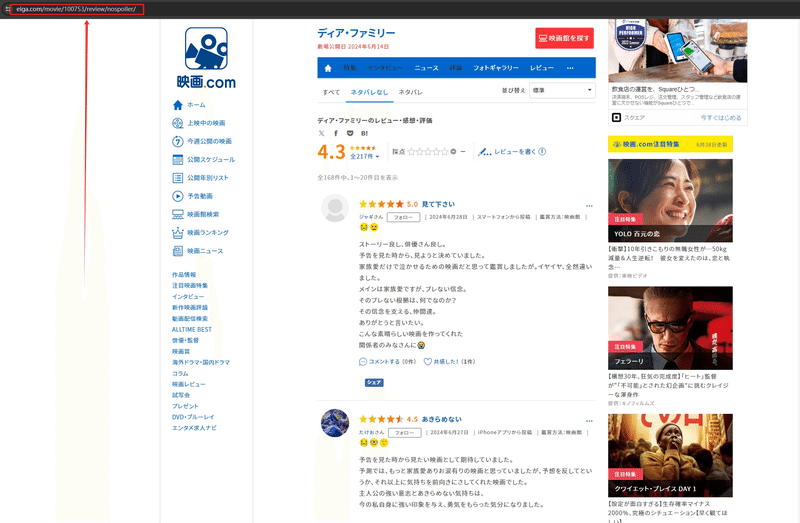Click info icon beside レビューを書く
This screenshot has height=523, width=800.
pos(542,152)
